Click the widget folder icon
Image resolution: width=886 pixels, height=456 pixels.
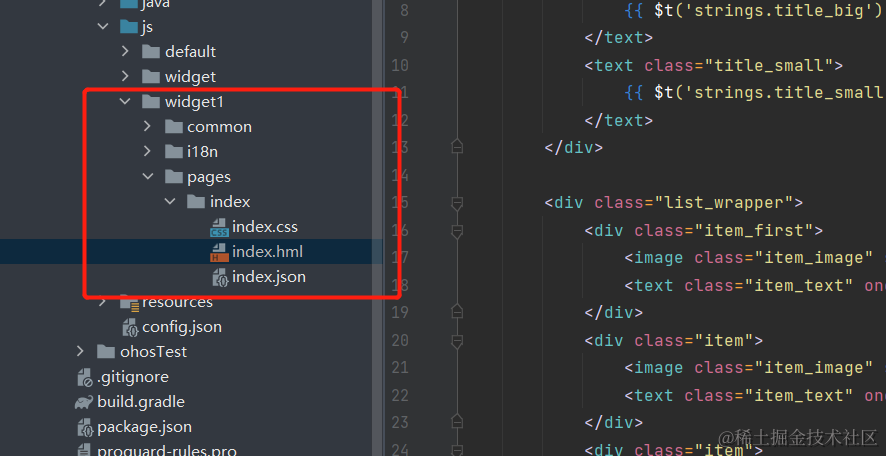pyautogui.click(x=151, y=76)
